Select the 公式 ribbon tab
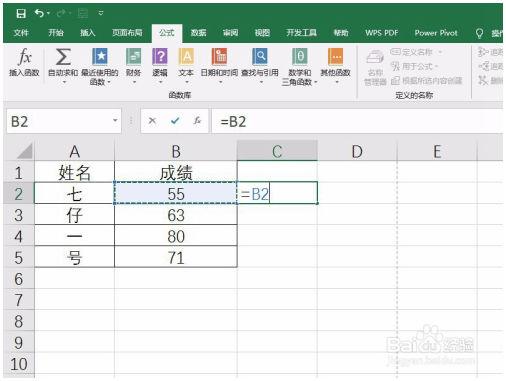Viewport: 506px width, 381px height. coord(167,33)
